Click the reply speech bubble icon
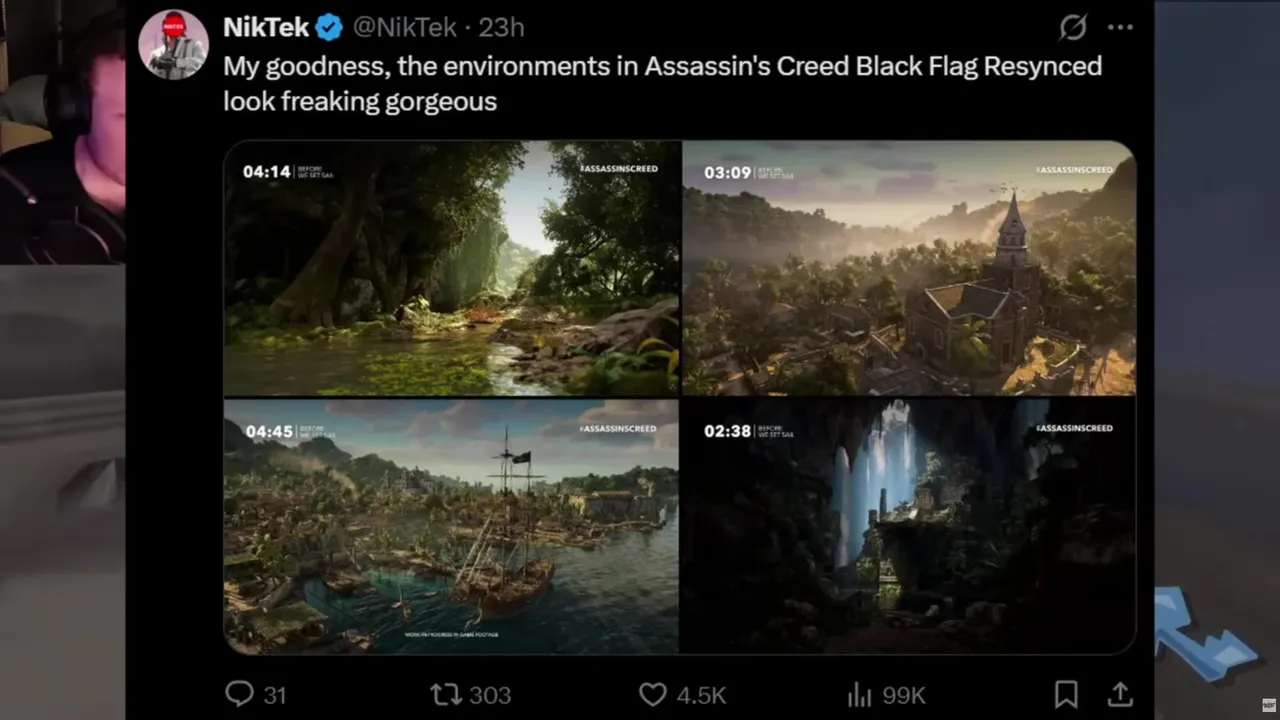This screenshot has width=1280, height=720. click(240, 693)
